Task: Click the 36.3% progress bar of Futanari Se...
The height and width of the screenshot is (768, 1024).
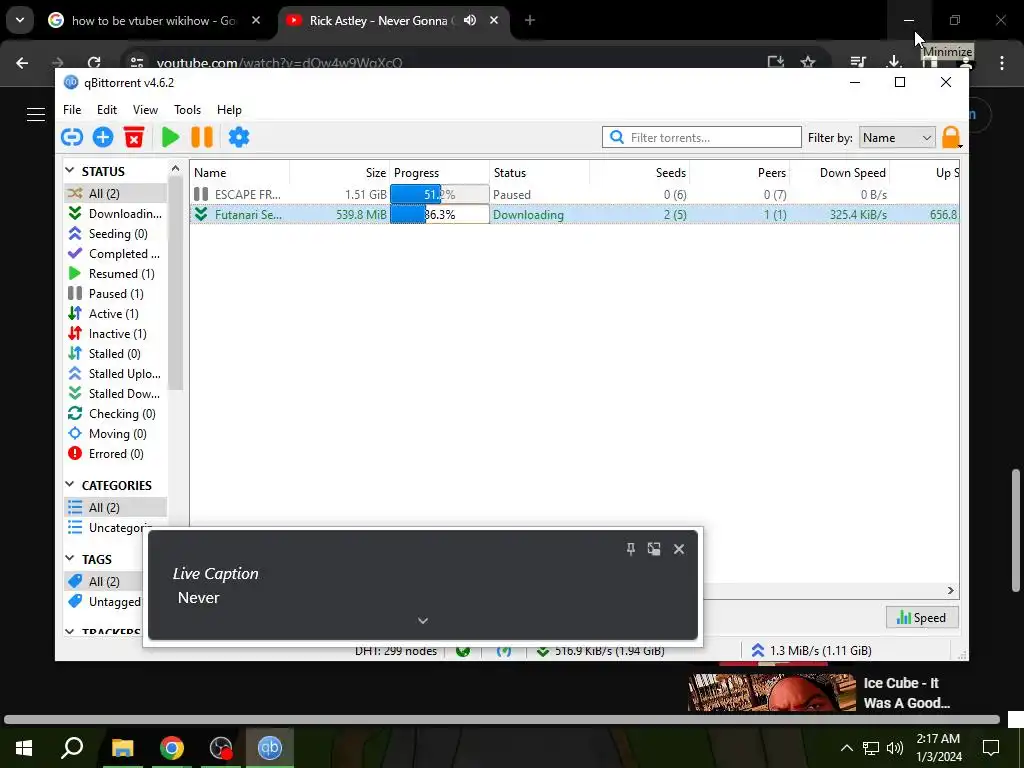Action: [440, 214]
